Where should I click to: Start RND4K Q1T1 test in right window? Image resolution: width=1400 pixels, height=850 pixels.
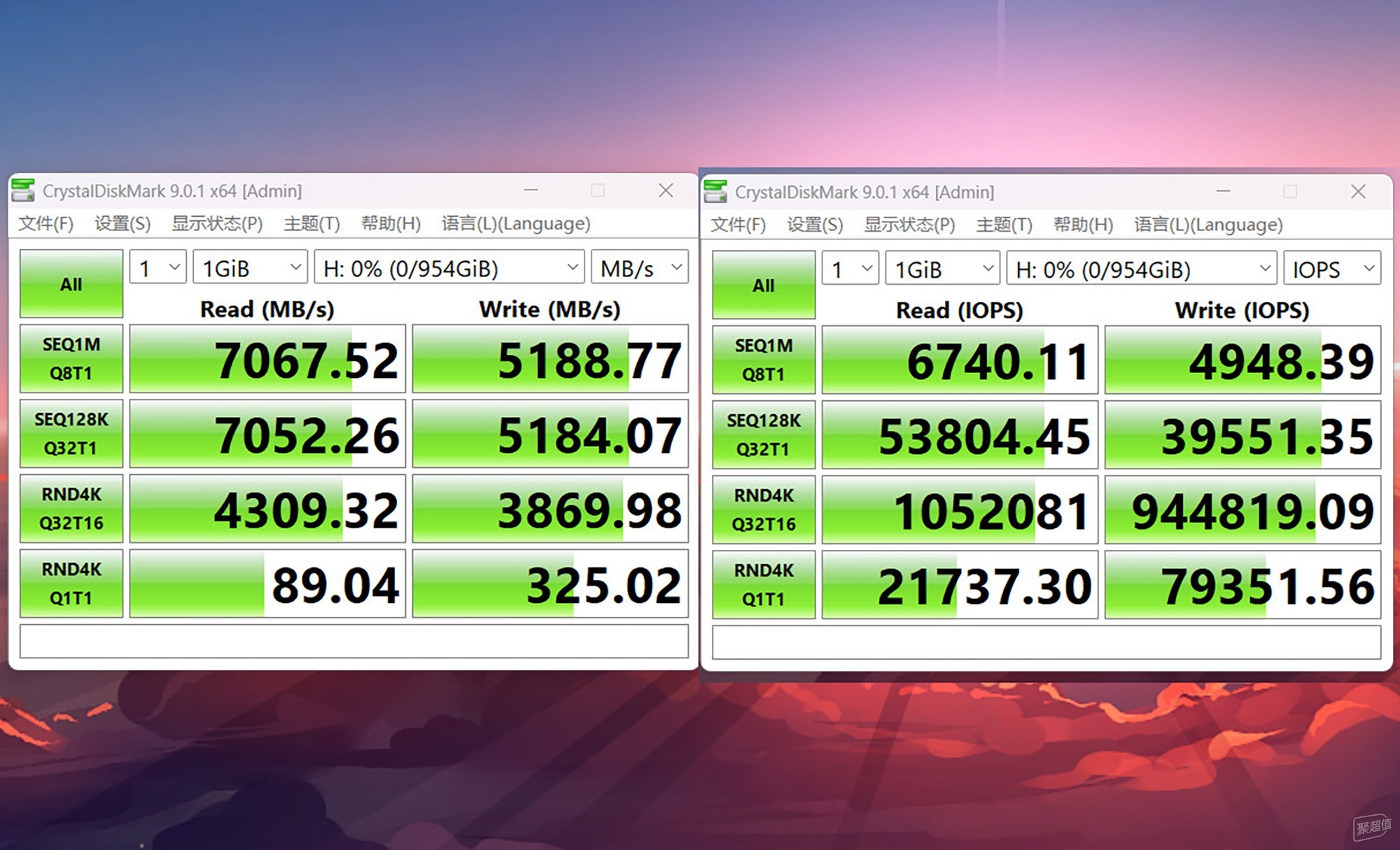click(x=764, y=585)
